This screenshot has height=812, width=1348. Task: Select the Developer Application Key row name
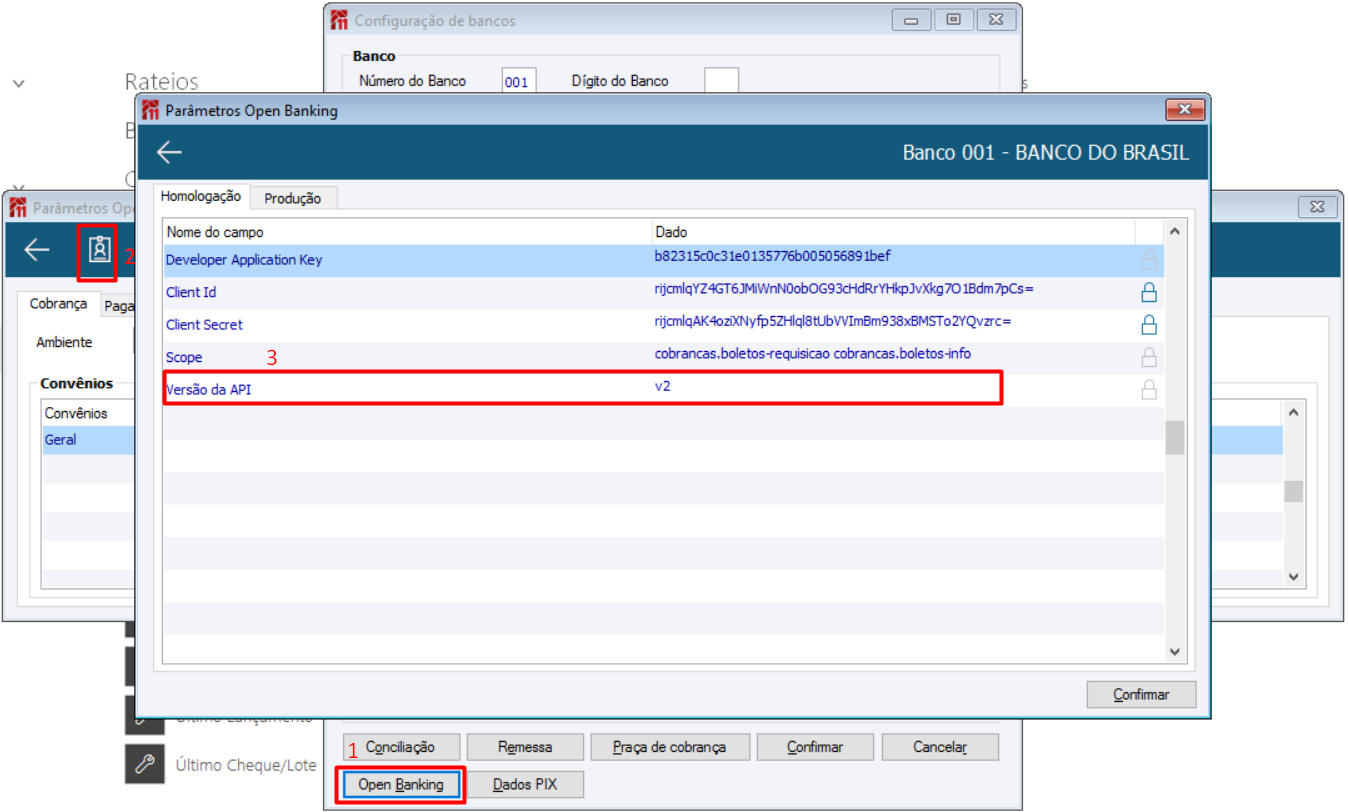pyautogui.click(x=244, y=260)
